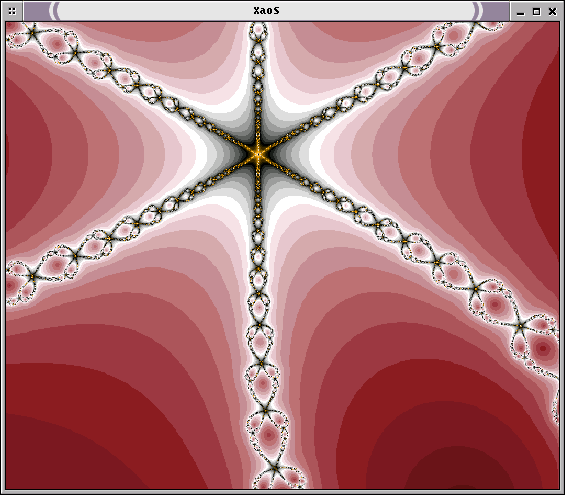Click the pink bulb on the upper-left arm near the corner

pos(57,44)
